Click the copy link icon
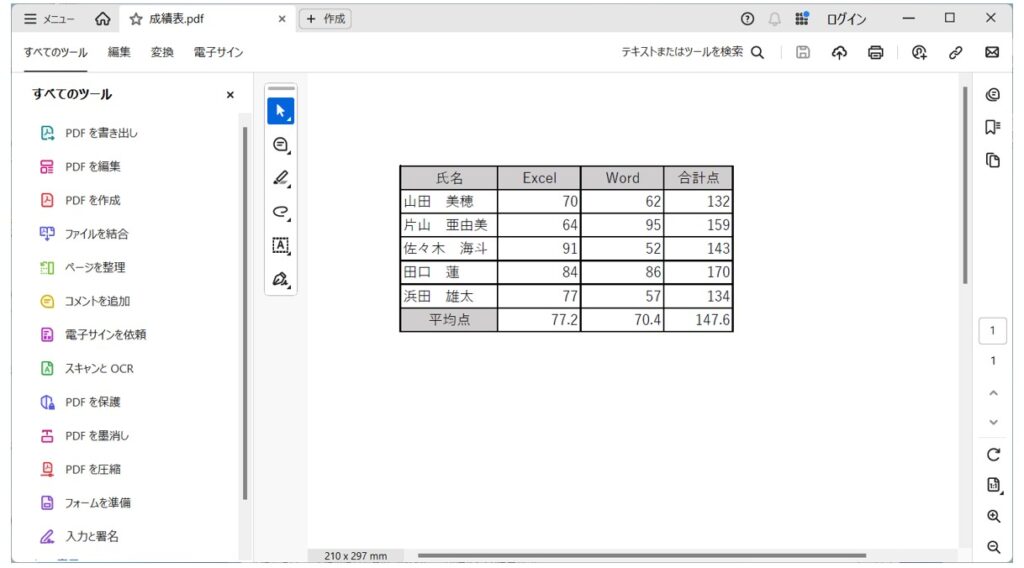 955,52
